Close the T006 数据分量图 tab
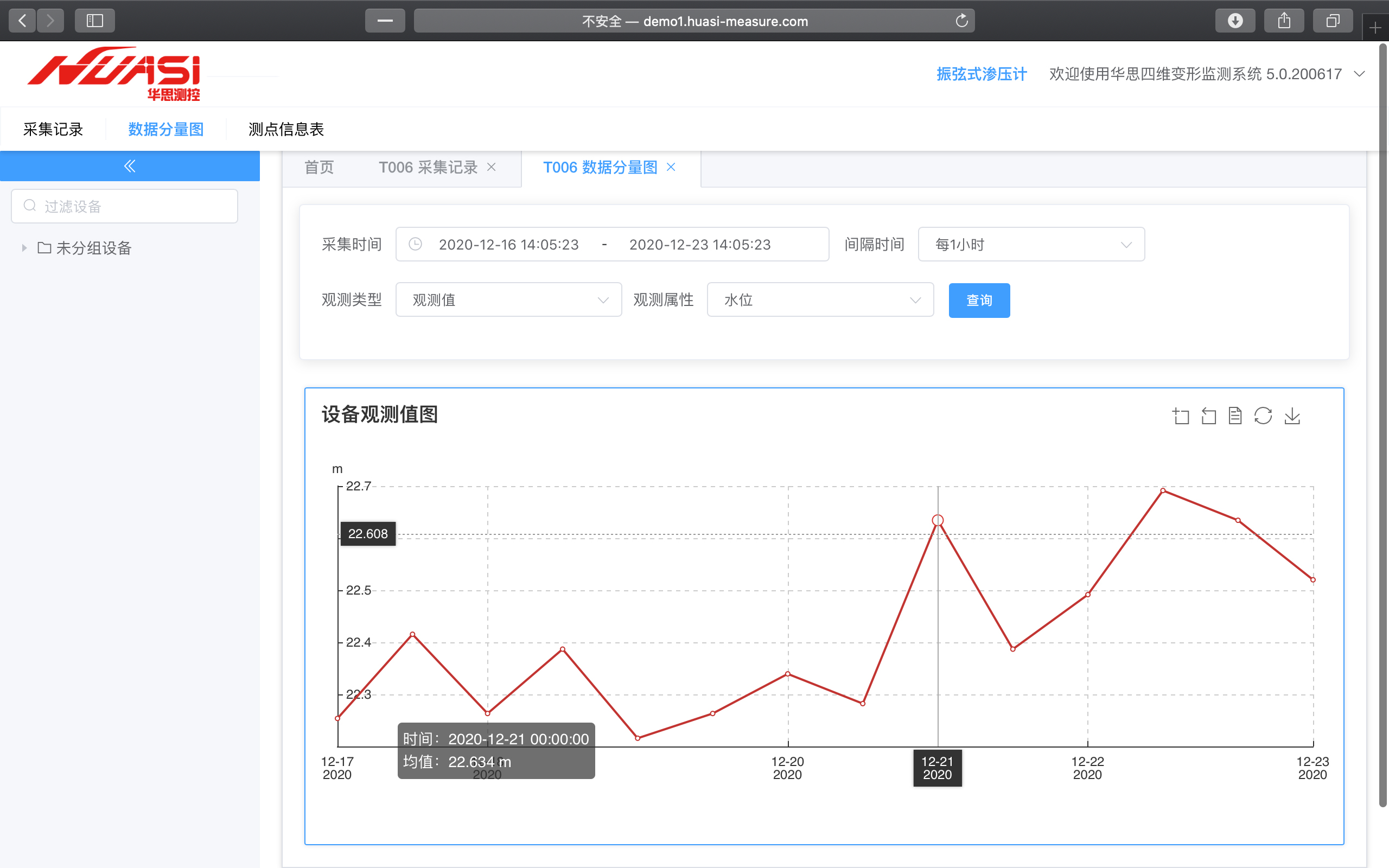The height and width of the screenshot is (868, 1389). coord(671,167)
